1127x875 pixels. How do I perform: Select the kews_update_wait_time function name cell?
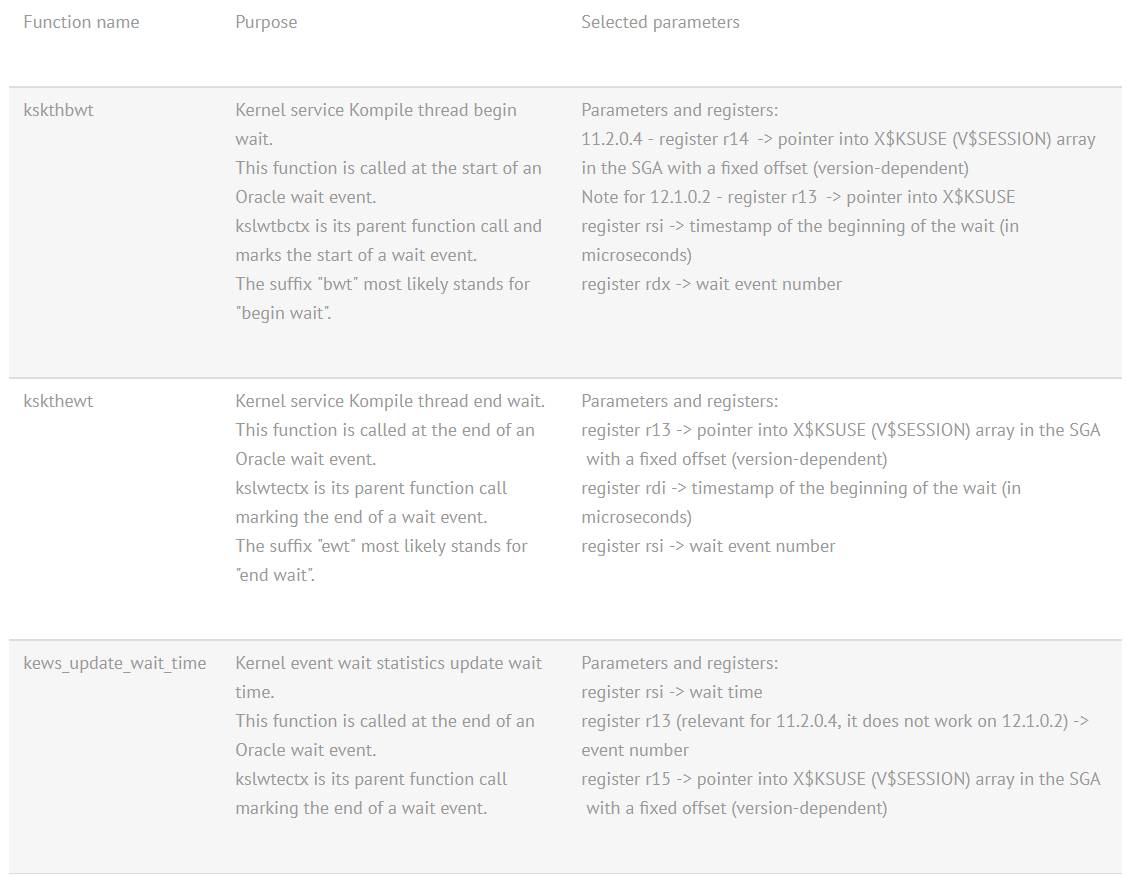pyautogui.click(x=115, y=663)
